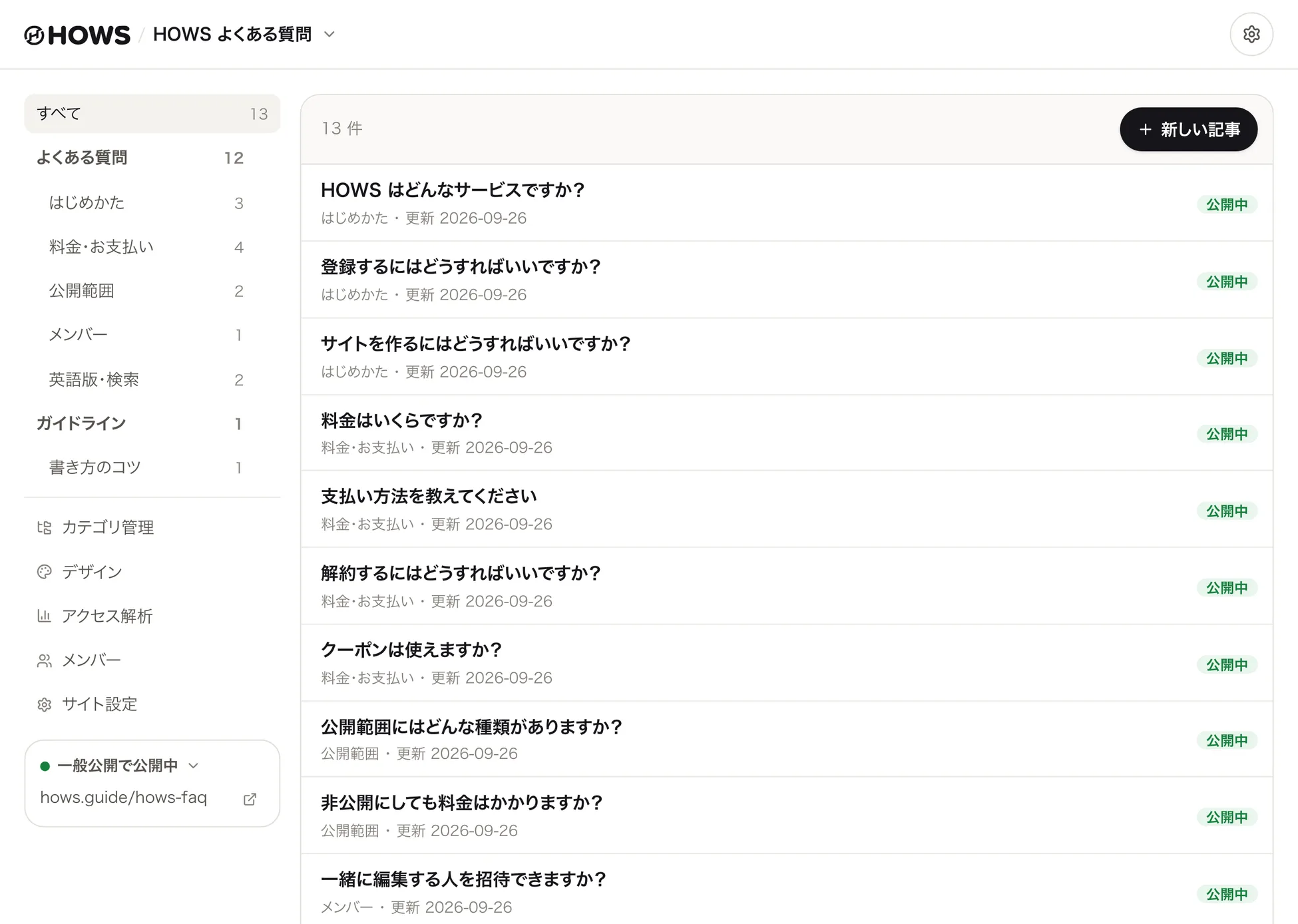The image size is (1298, 924).
Task: Click the HOWS logo
Action: click(77, 35)
